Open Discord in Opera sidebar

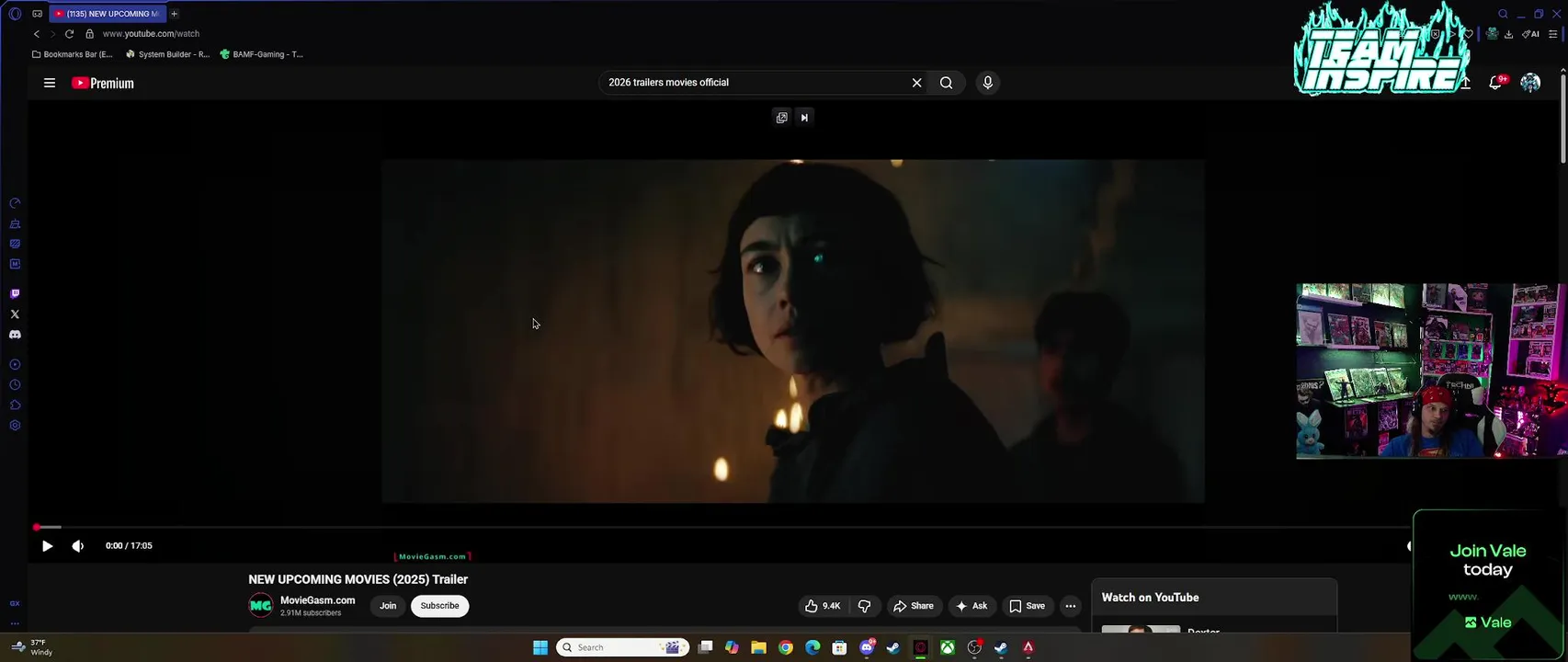coord(15,335)
